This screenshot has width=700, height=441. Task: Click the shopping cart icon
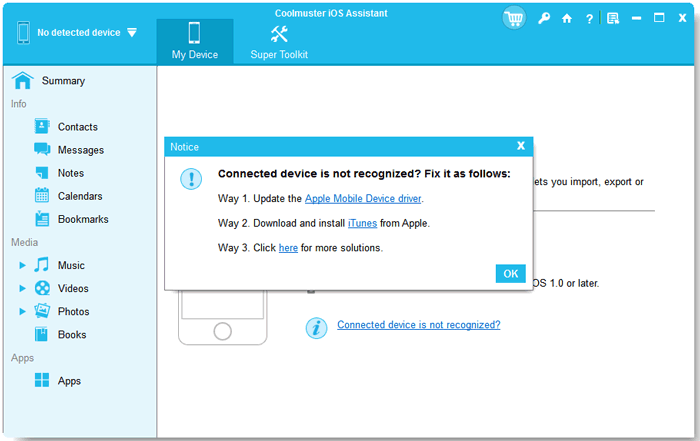[x=514, y=18]
